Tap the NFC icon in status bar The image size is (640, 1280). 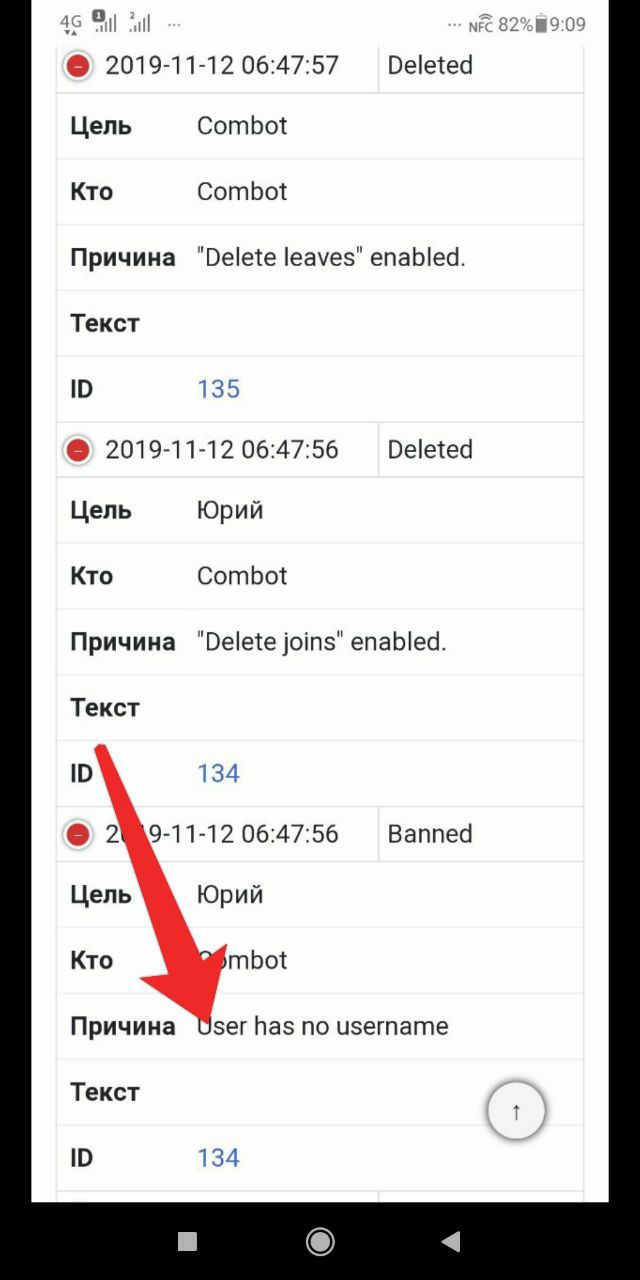[481, 24]
